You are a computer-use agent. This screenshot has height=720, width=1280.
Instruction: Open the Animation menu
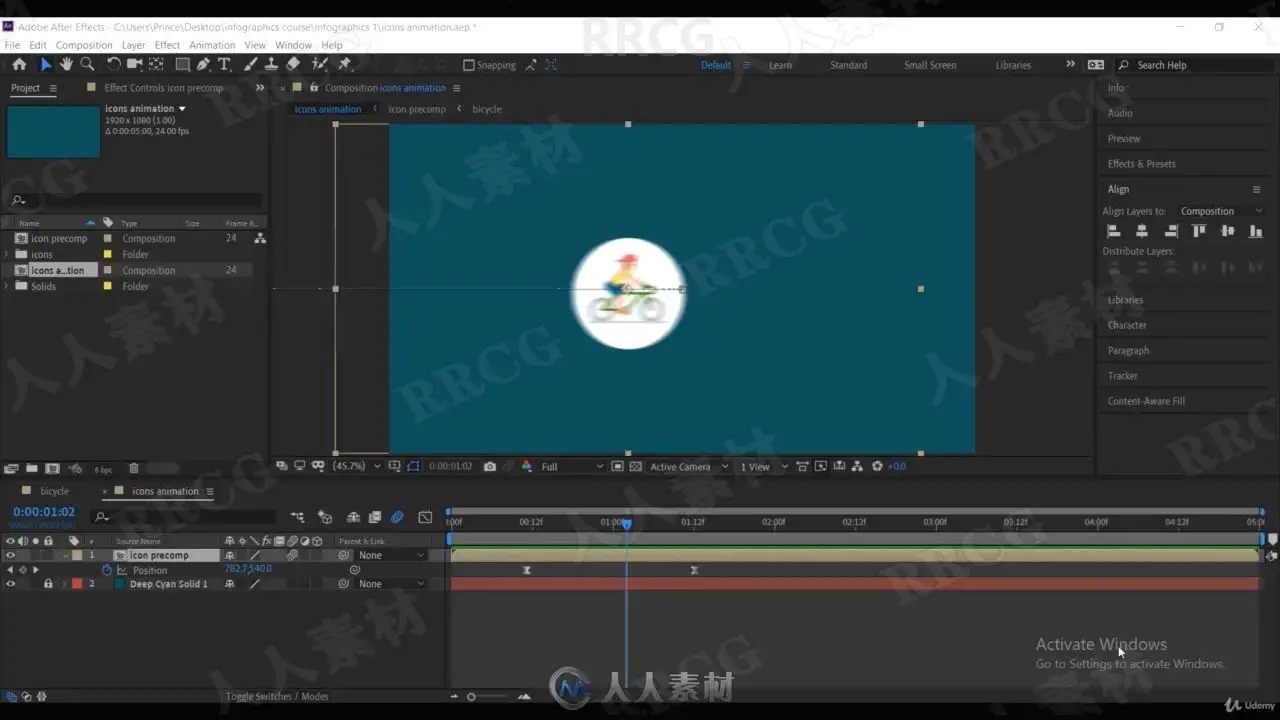coord(212,45)
